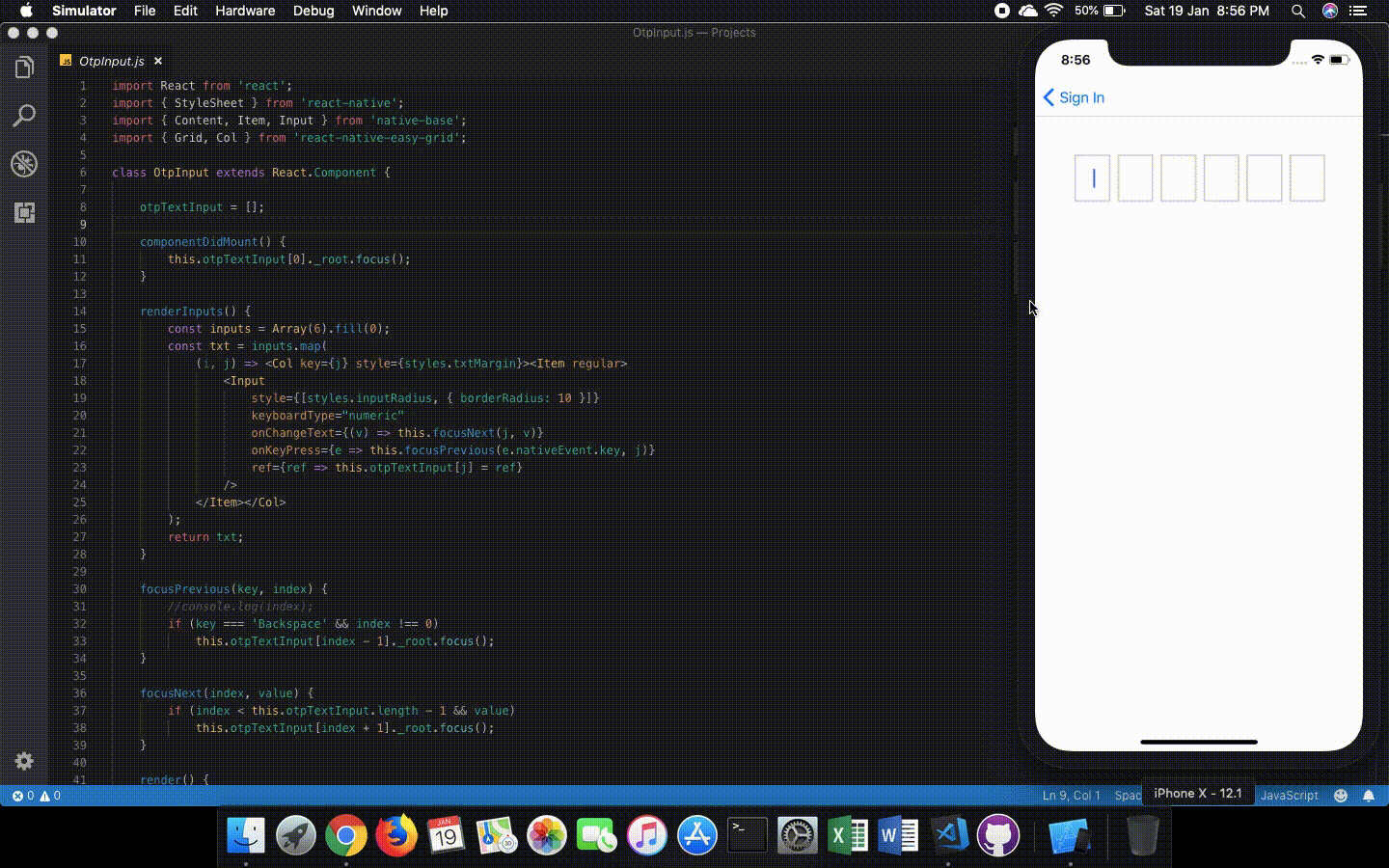
Task: Open the Search panel magnifier icon
Action: 24,116
